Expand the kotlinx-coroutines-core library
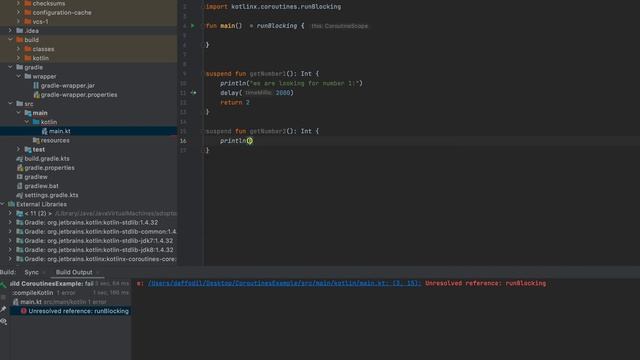The height and width of the screenshot is (360, 640). (10, 259)
